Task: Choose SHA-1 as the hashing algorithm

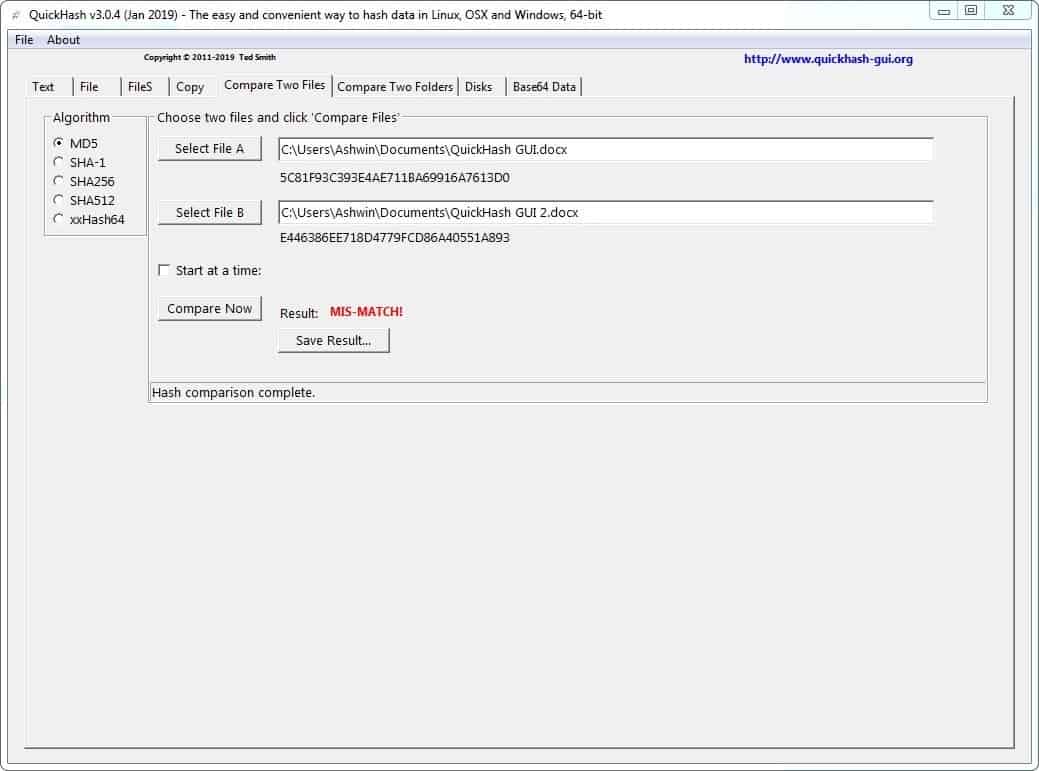Action: point(58,162)
